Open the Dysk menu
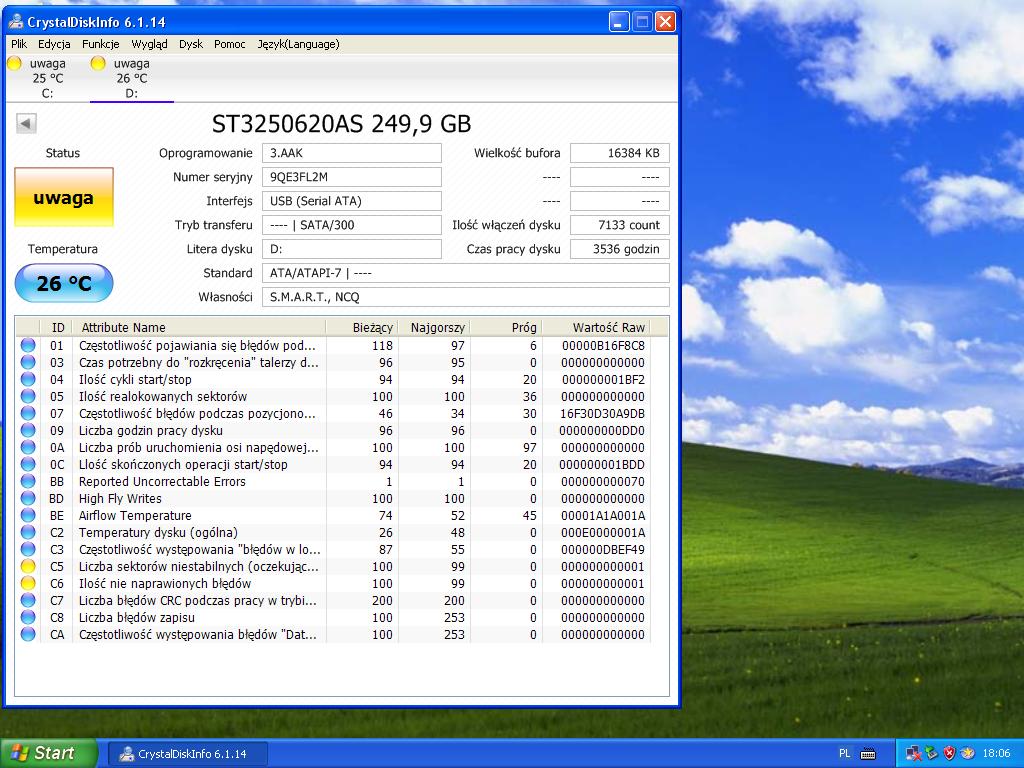Image resolution: width=1024 pixels, height=768 pixels. coord(191,44)
